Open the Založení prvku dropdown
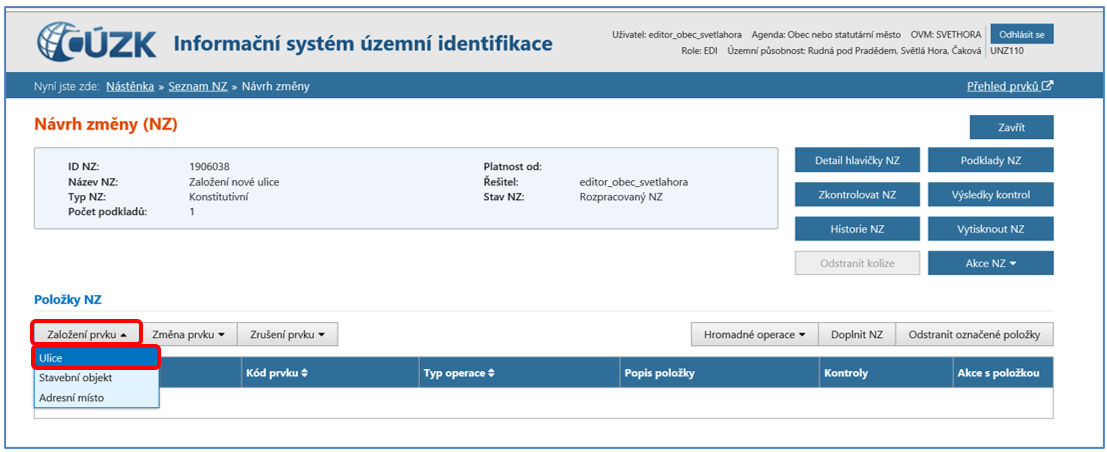 click(x=86, y=334)
